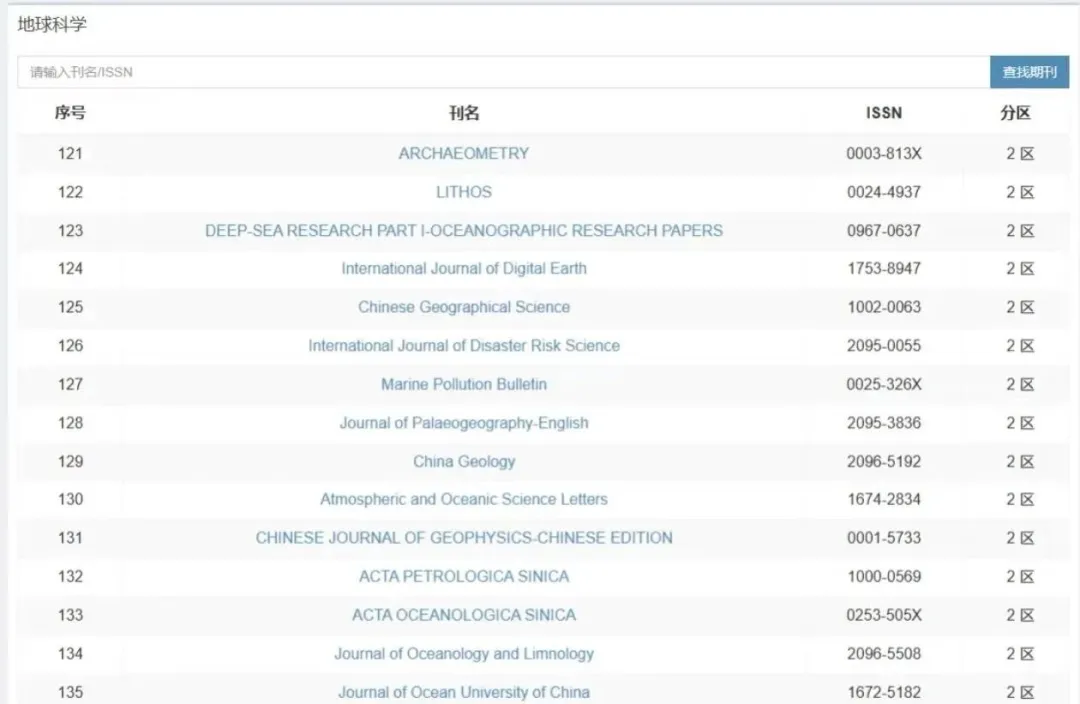Click serial number 133
Image resolution: width=1080 pixels, height=704 pixels.
coord(70,615)
